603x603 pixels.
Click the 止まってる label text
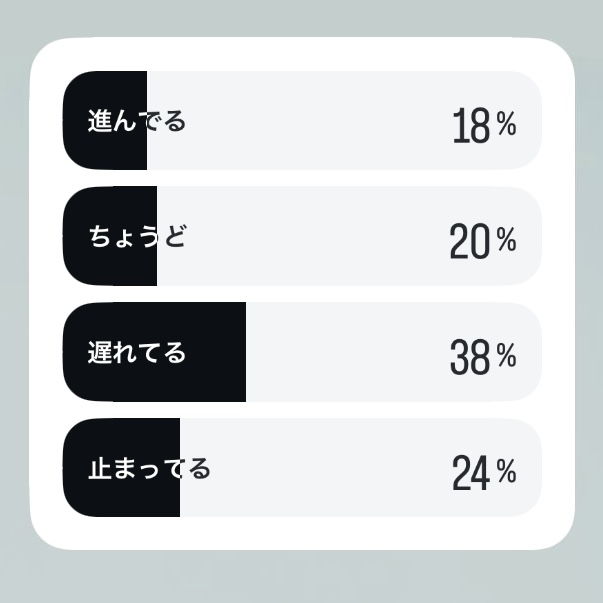[x=149, y=468]
